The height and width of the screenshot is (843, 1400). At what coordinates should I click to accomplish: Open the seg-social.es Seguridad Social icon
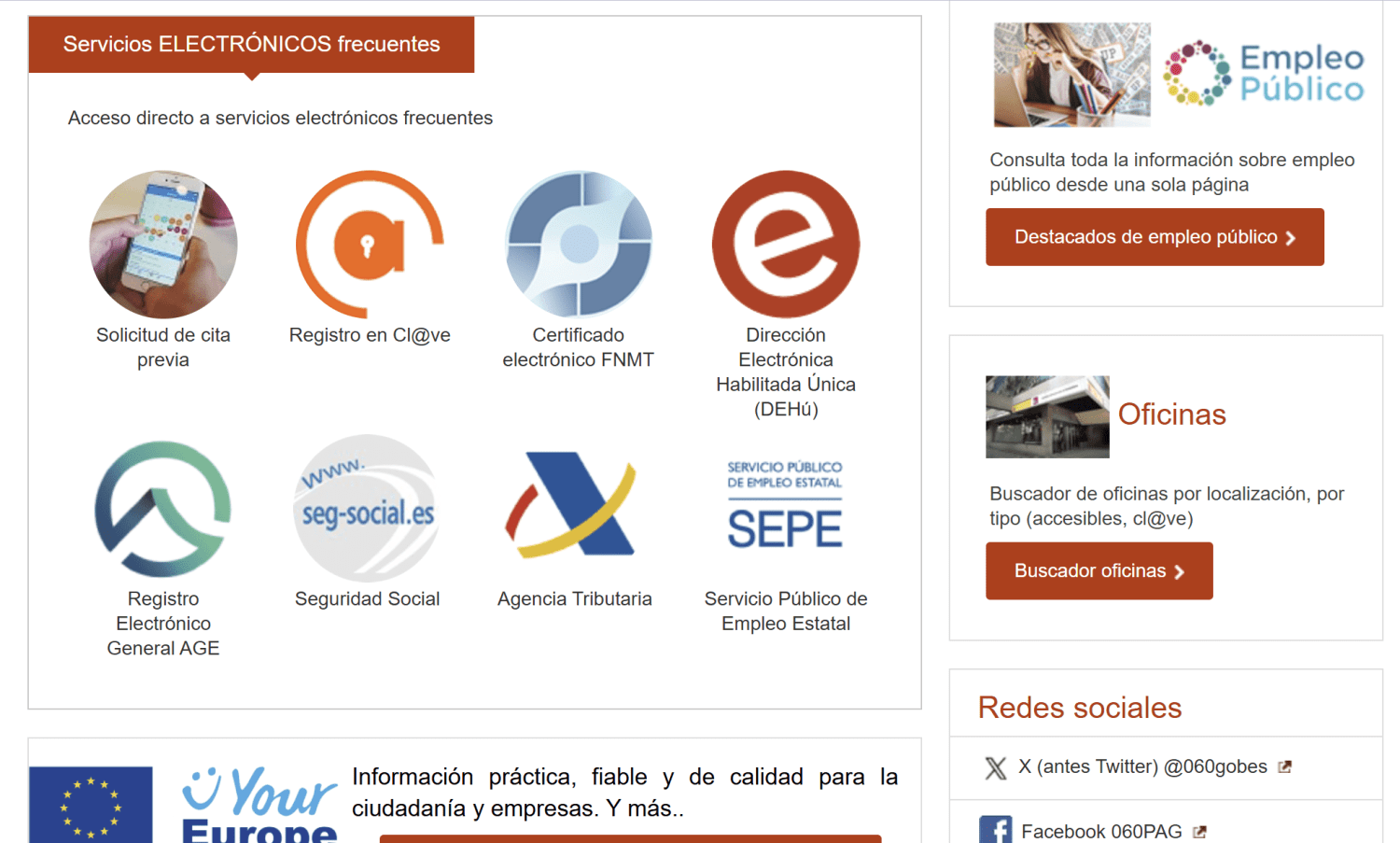point(368,509)
